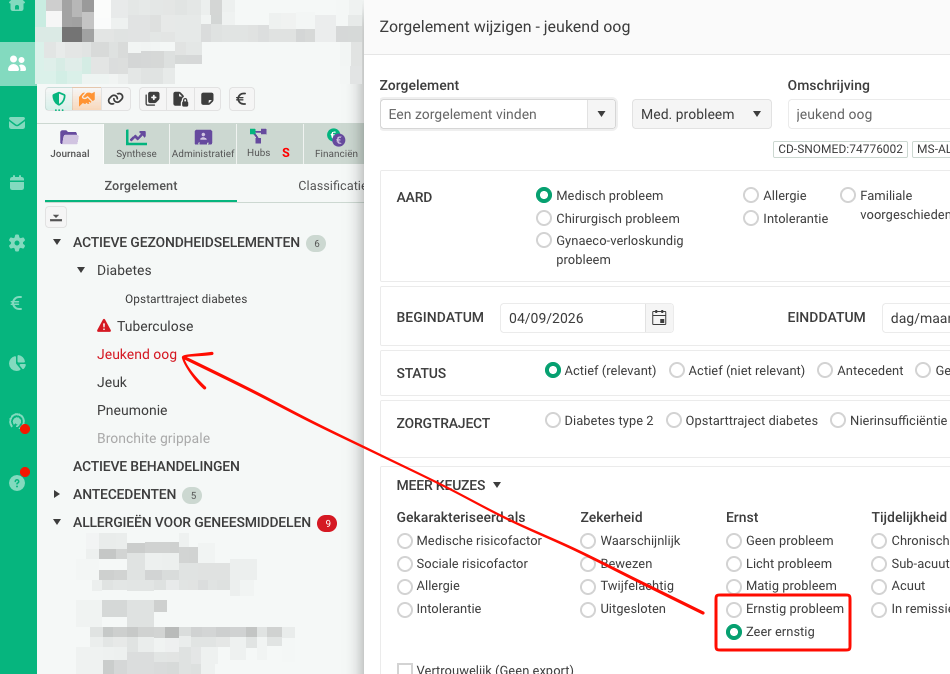The image size is (950, 674).
Task: Click the collapse-all icon above health elements
Action: 56,217
